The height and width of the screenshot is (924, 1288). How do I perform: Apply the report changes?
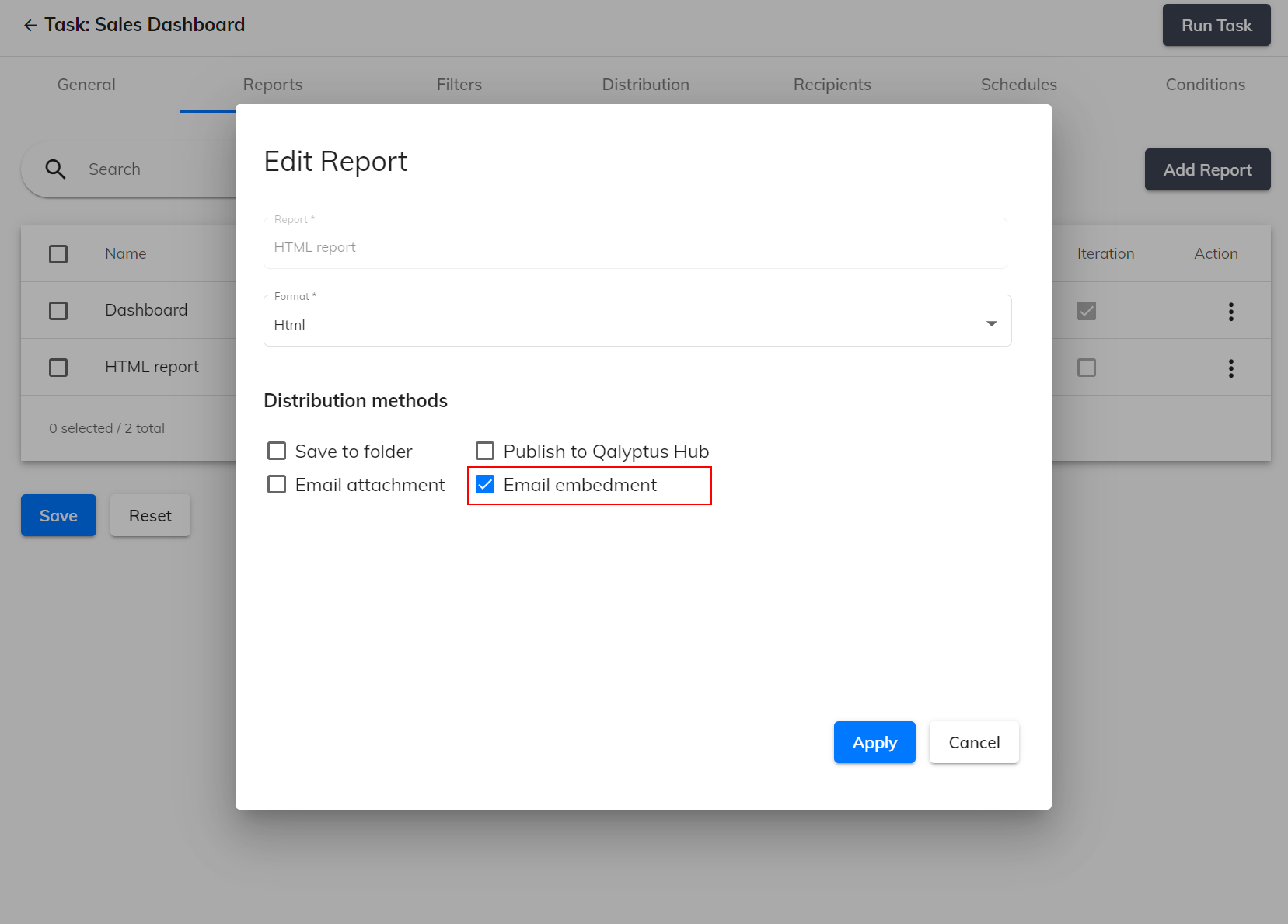click(874, 742)
